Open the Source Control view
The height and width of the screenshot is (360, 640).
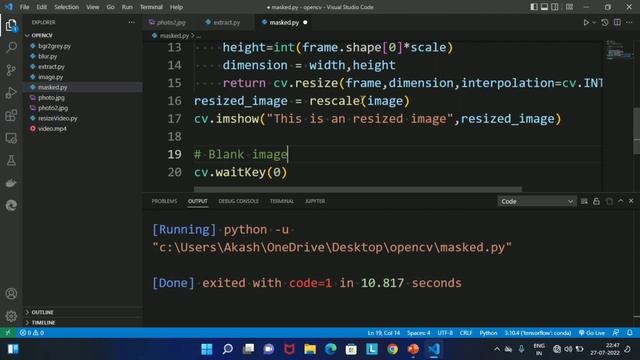coord(11,70)
